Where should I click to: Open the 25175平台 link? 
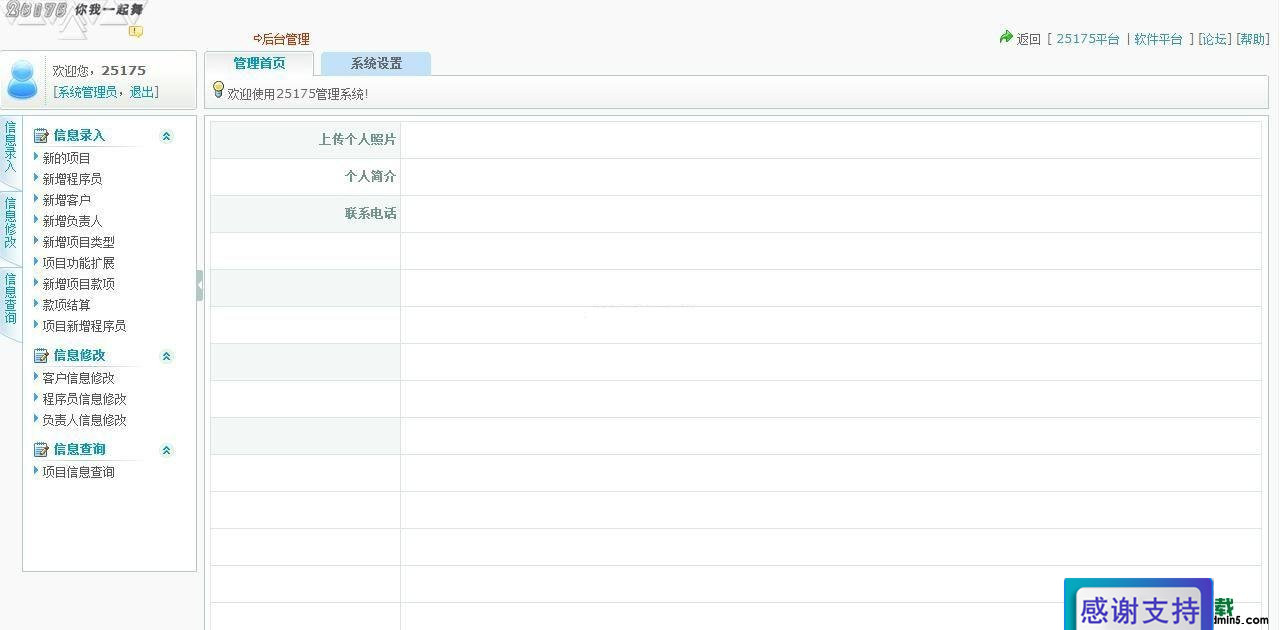click(1088, 39)
